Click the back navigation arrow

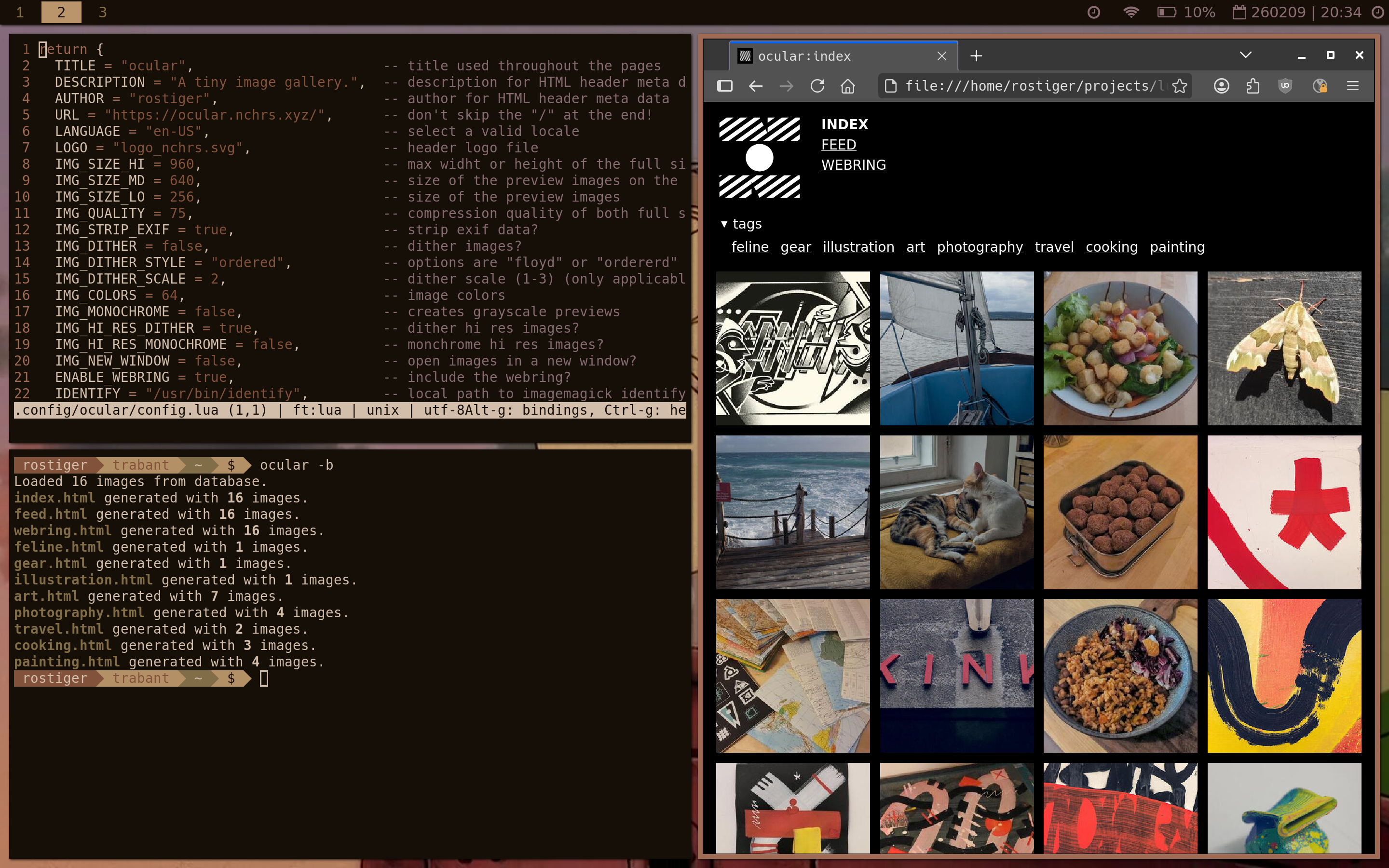click(755, 86)
